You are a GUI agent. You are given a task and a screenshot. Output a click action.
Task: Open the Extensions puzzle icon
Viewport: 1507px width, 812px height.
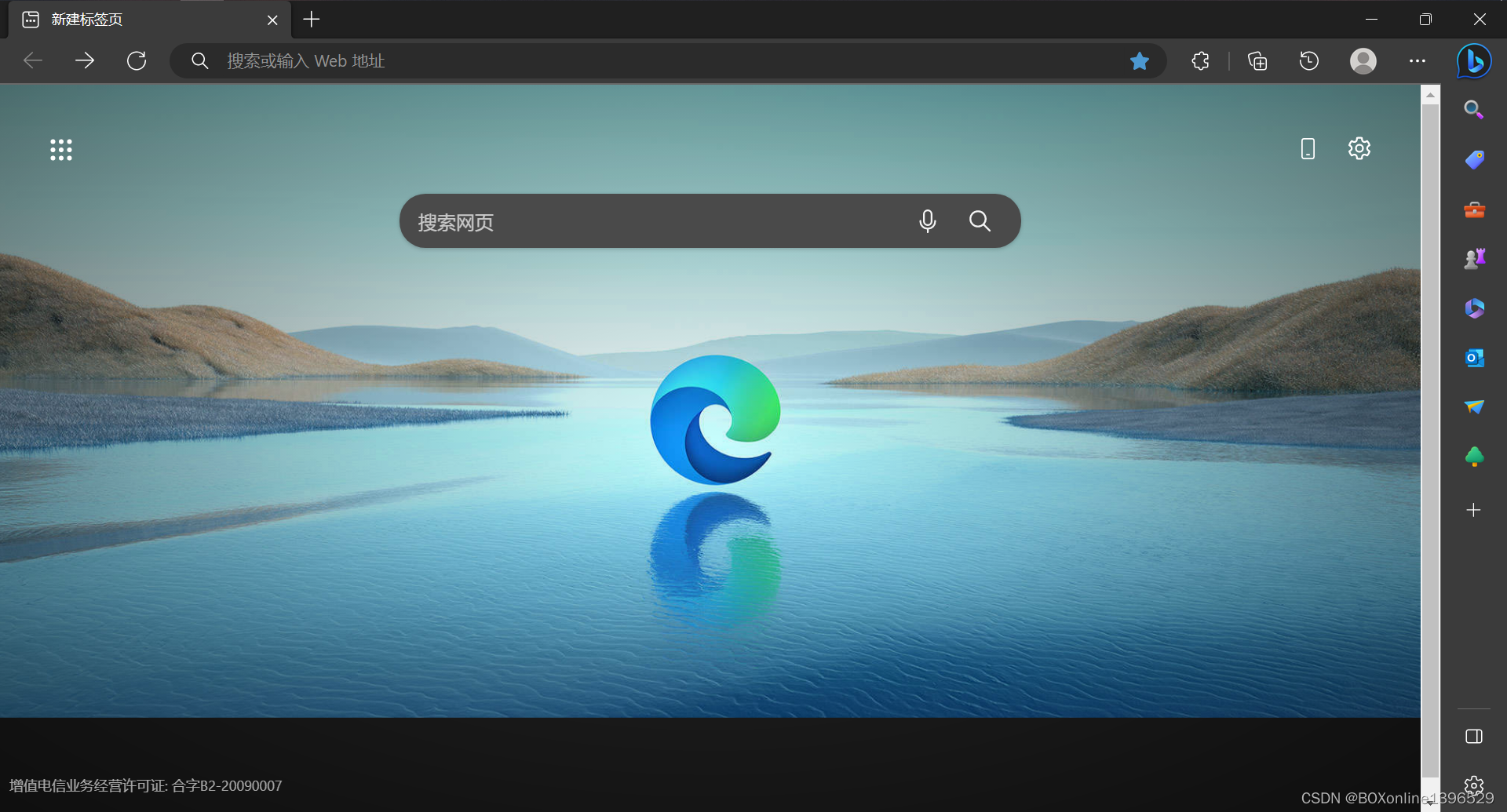click(x=1200, y=60)
